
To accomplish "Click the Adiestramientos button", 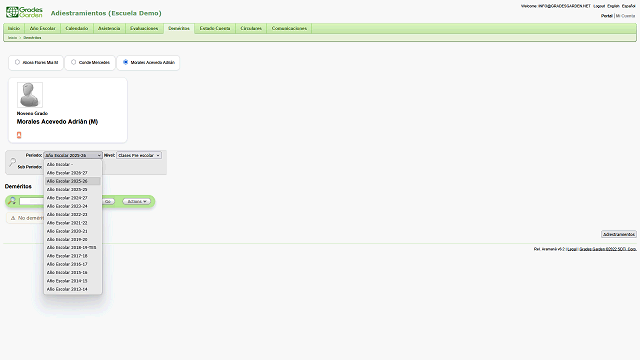I will pos(619,234).
